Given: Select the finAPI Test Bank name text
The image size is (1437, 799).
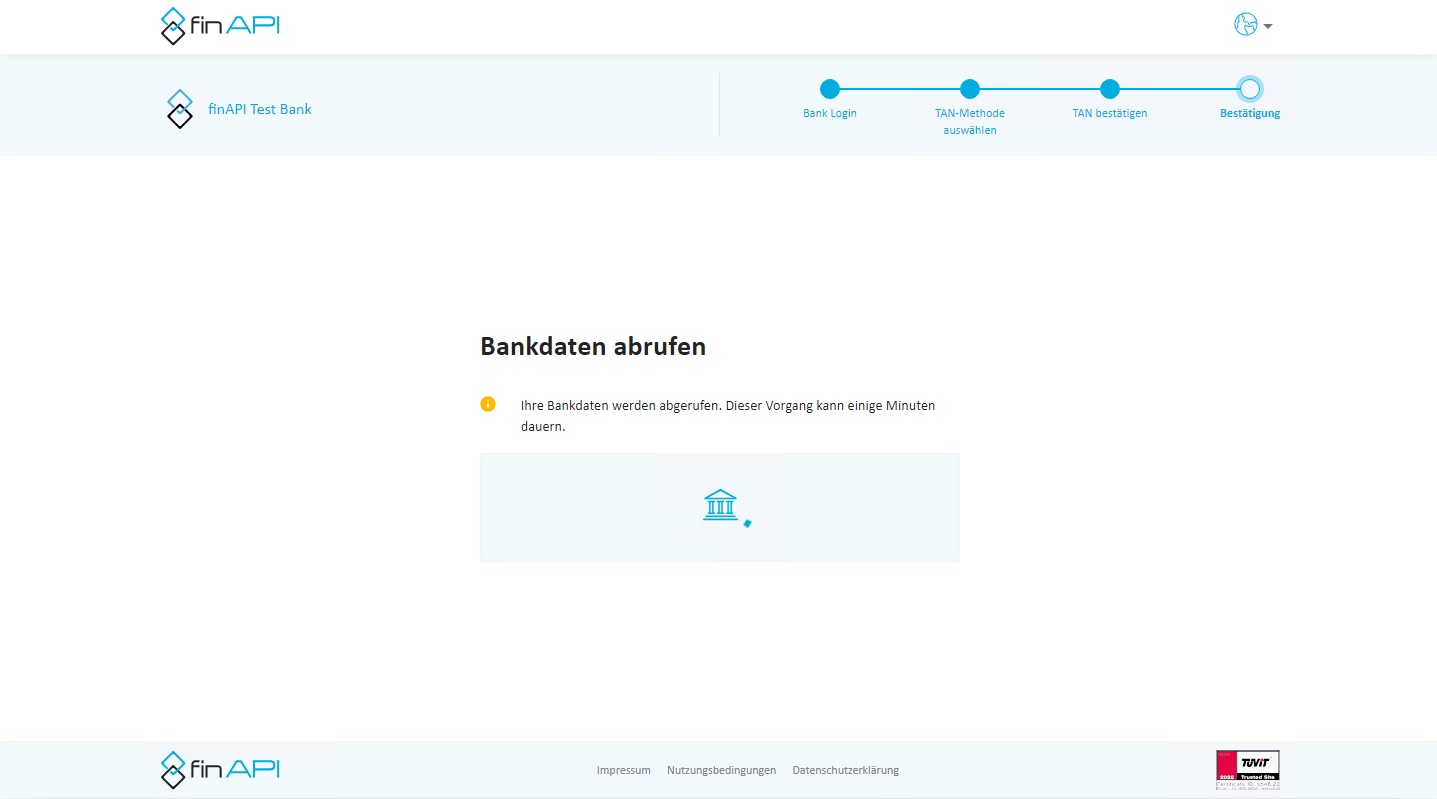Looking at the screenshot, I should [x=260, y=109].
